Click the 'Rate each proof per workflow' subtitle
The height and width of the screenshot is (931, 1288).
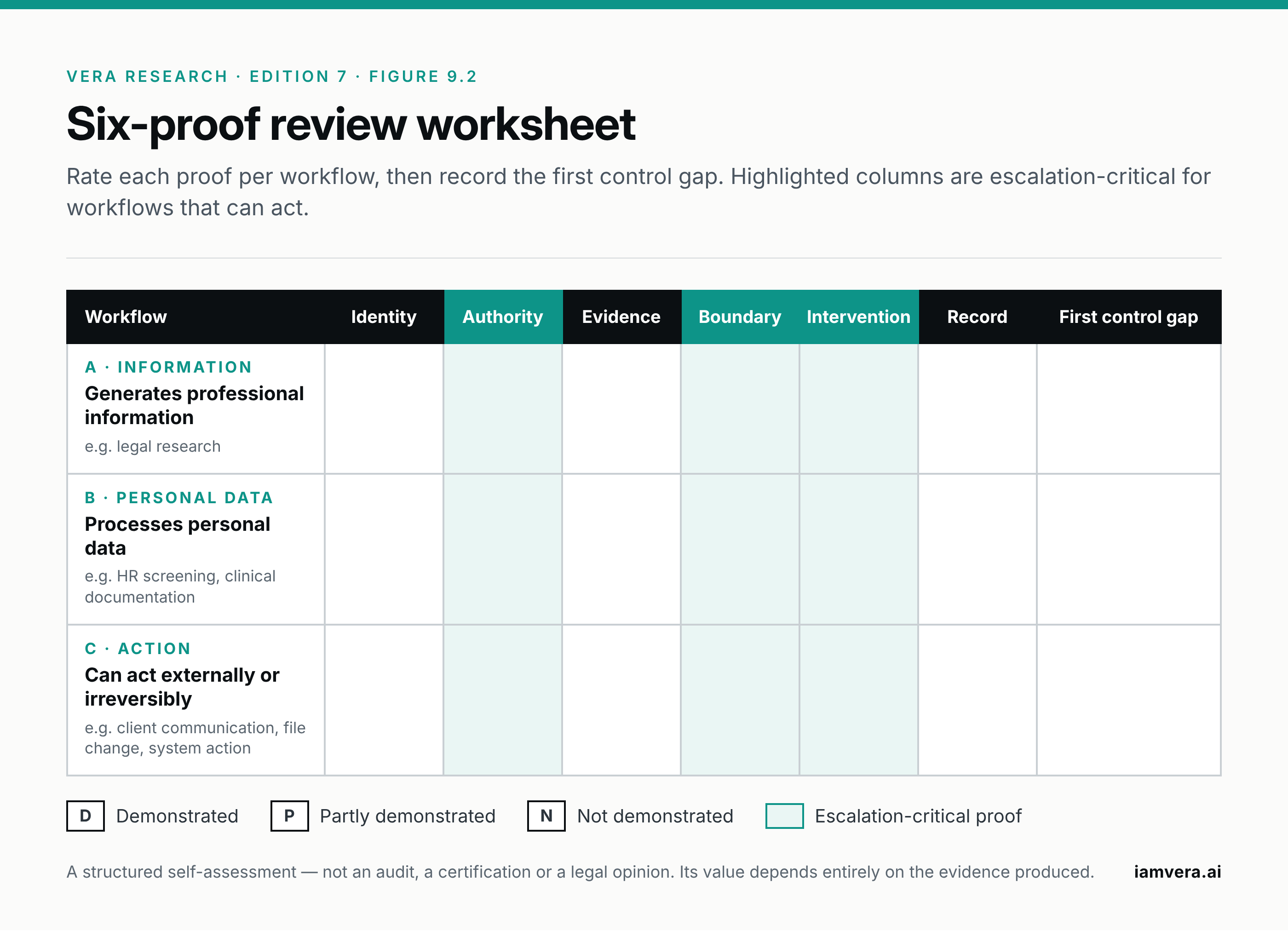point(638,192)
